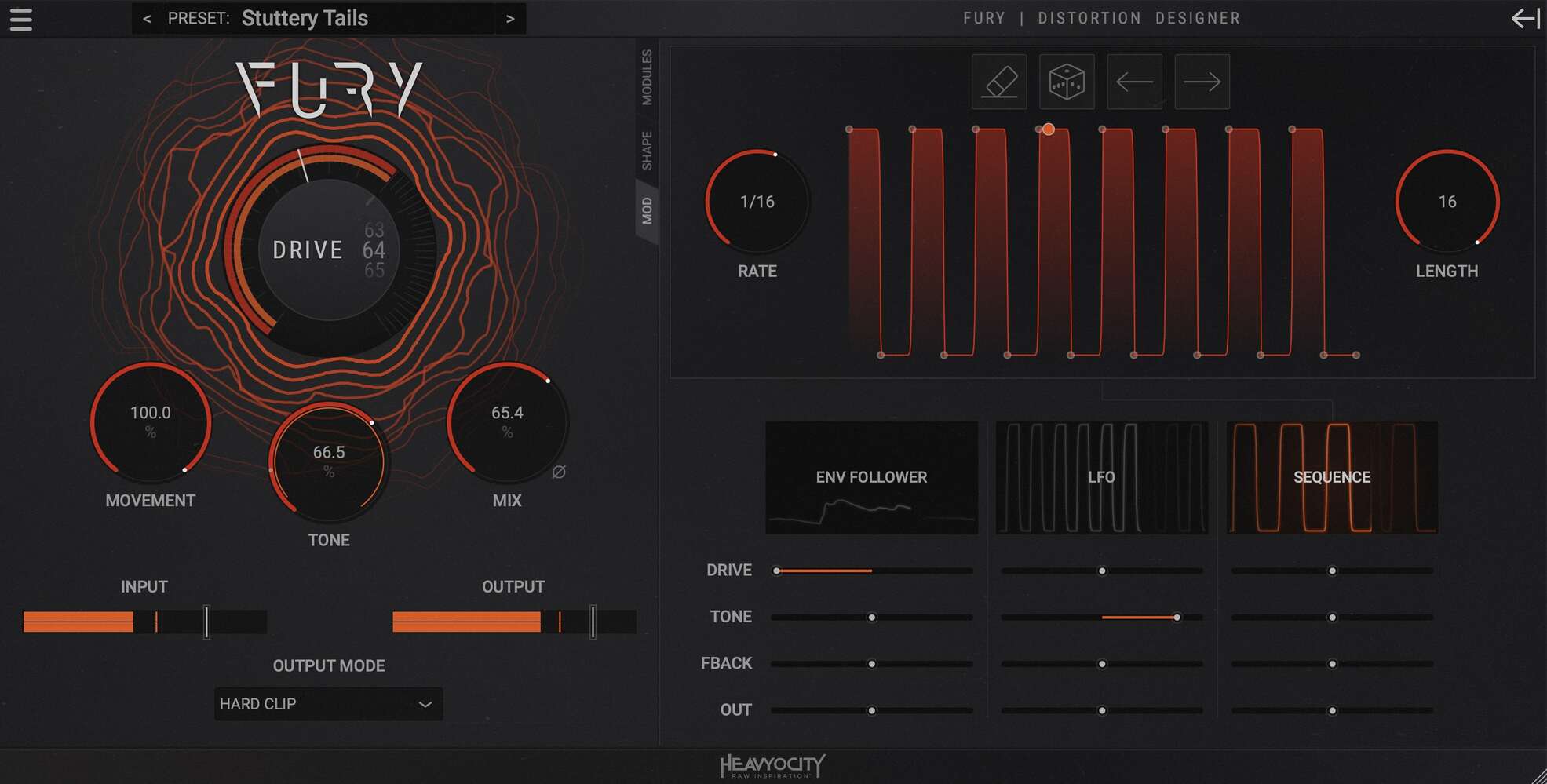Enable the LFO modulation source
The image size is (1547, 784).
tap(1101, 476)
